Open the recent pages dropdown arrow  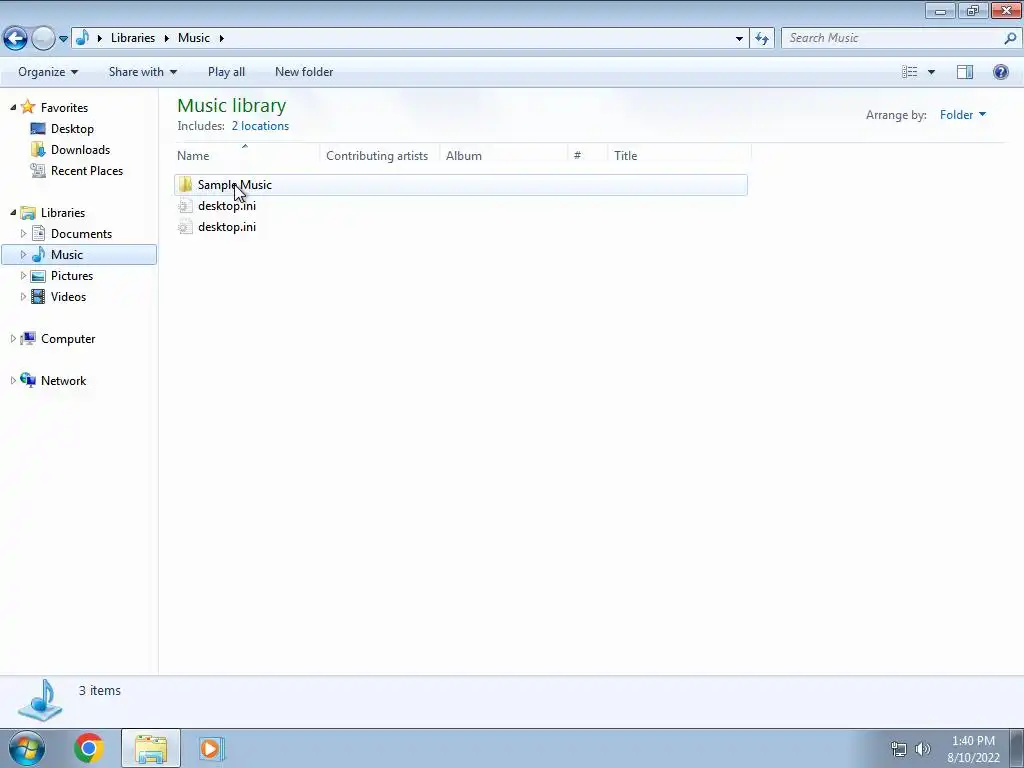[x=63, y=39]
